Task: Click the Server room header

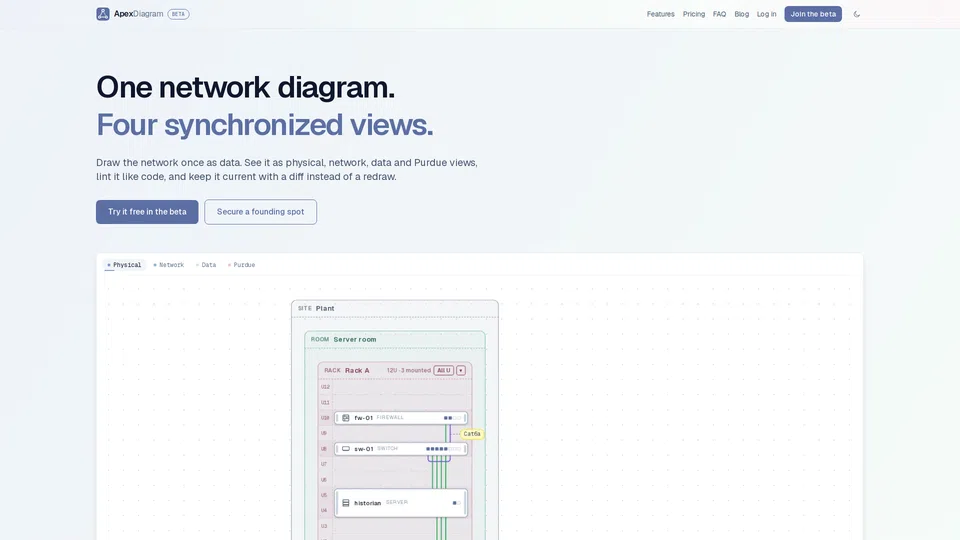Action: (x=395, y=339)
